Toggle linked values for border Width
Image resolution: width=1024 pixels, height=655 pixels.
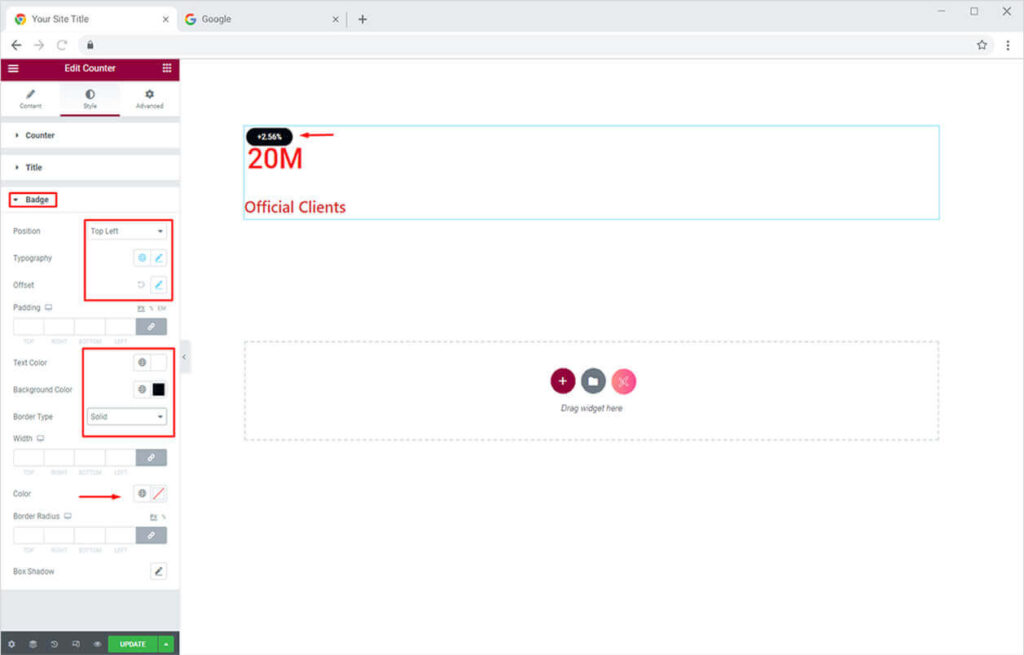point(151,457)
